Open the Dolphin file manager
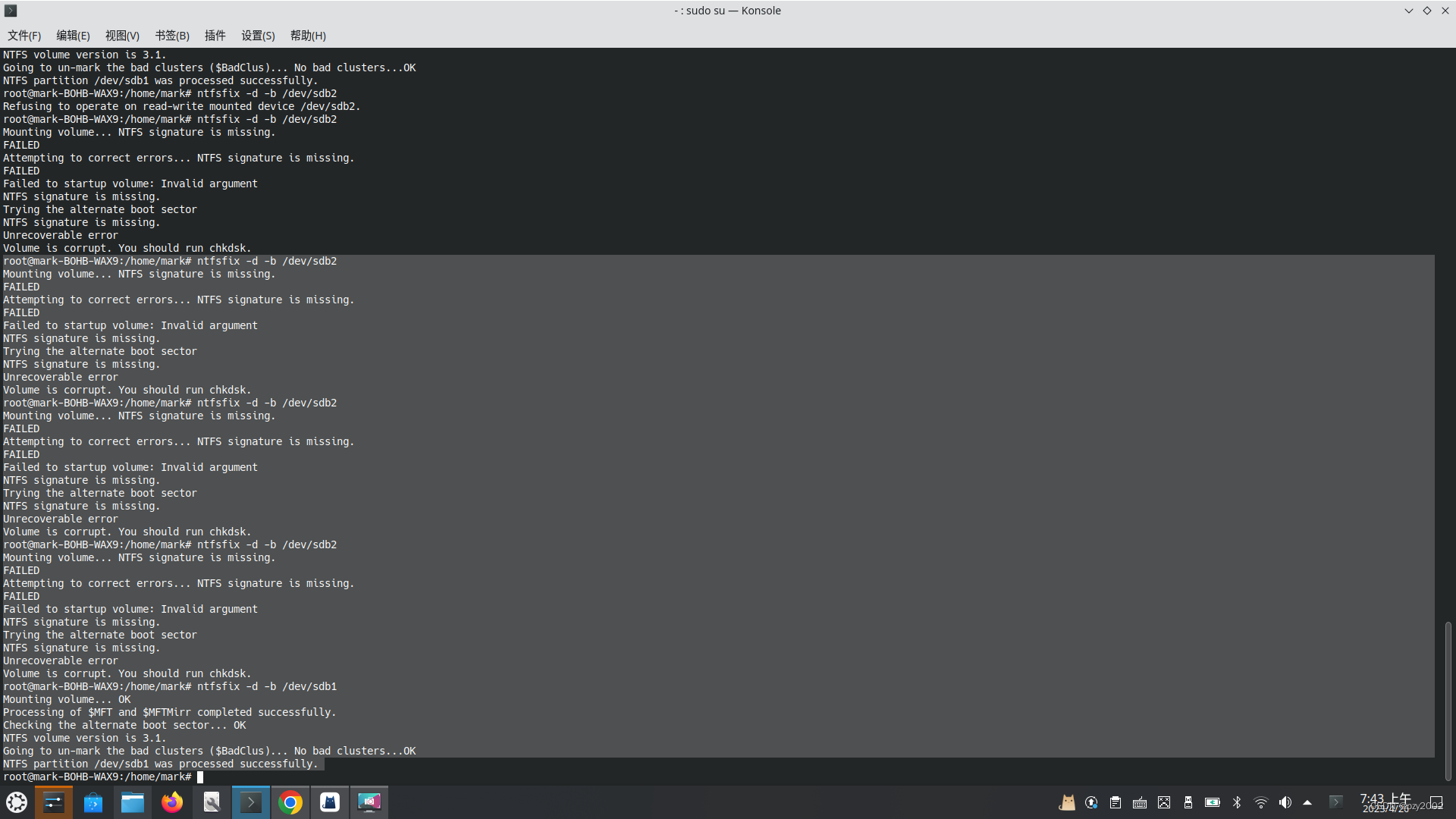 point(133,802)
